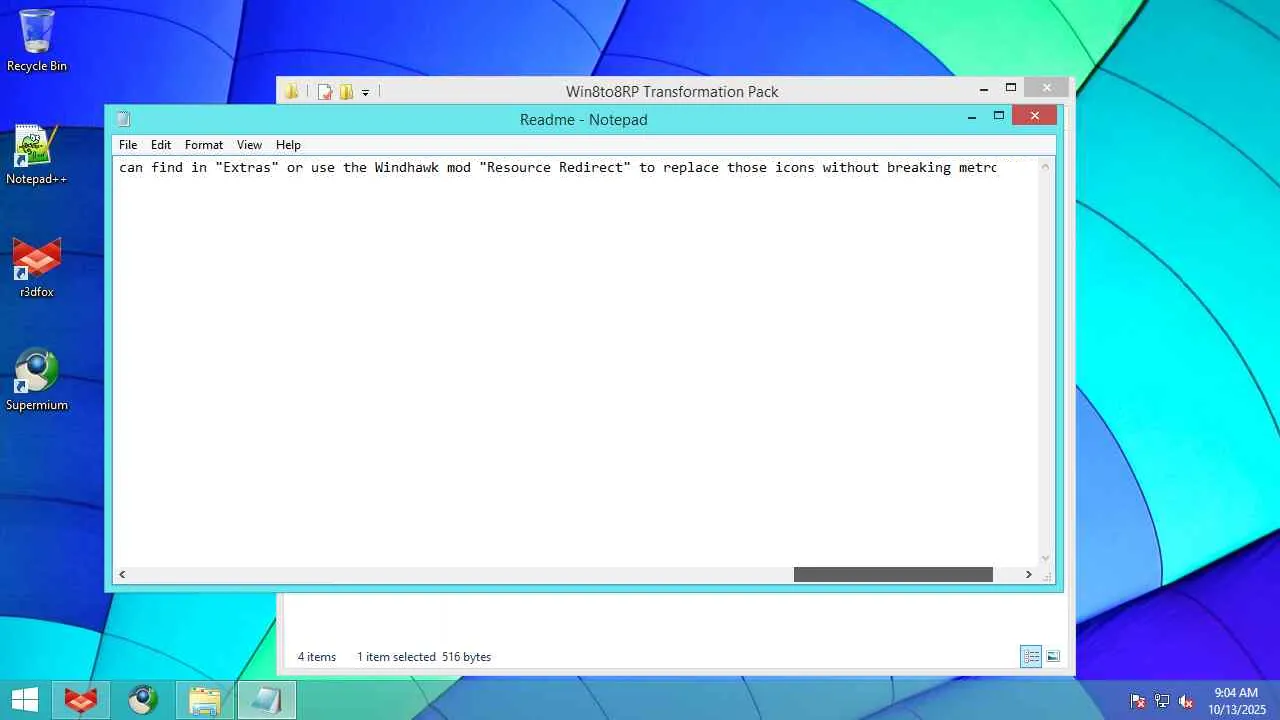
Task: Open the network icon in system tray
Action: click(x=1162, y=701)
